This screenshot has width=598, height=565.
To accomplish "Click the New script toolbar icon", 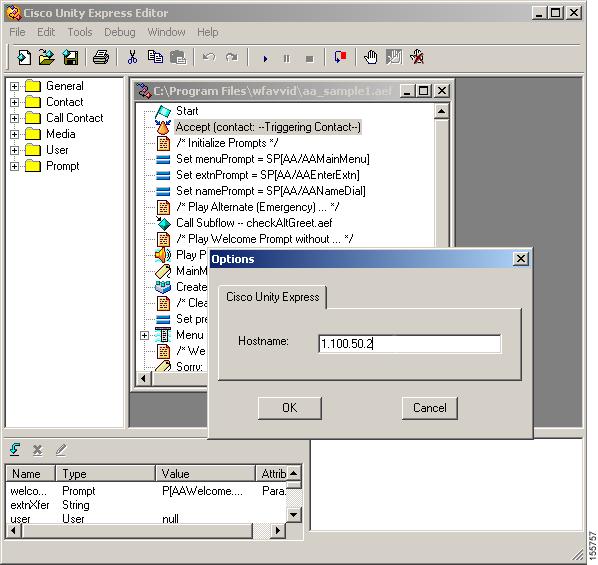I will coord(24,58).
